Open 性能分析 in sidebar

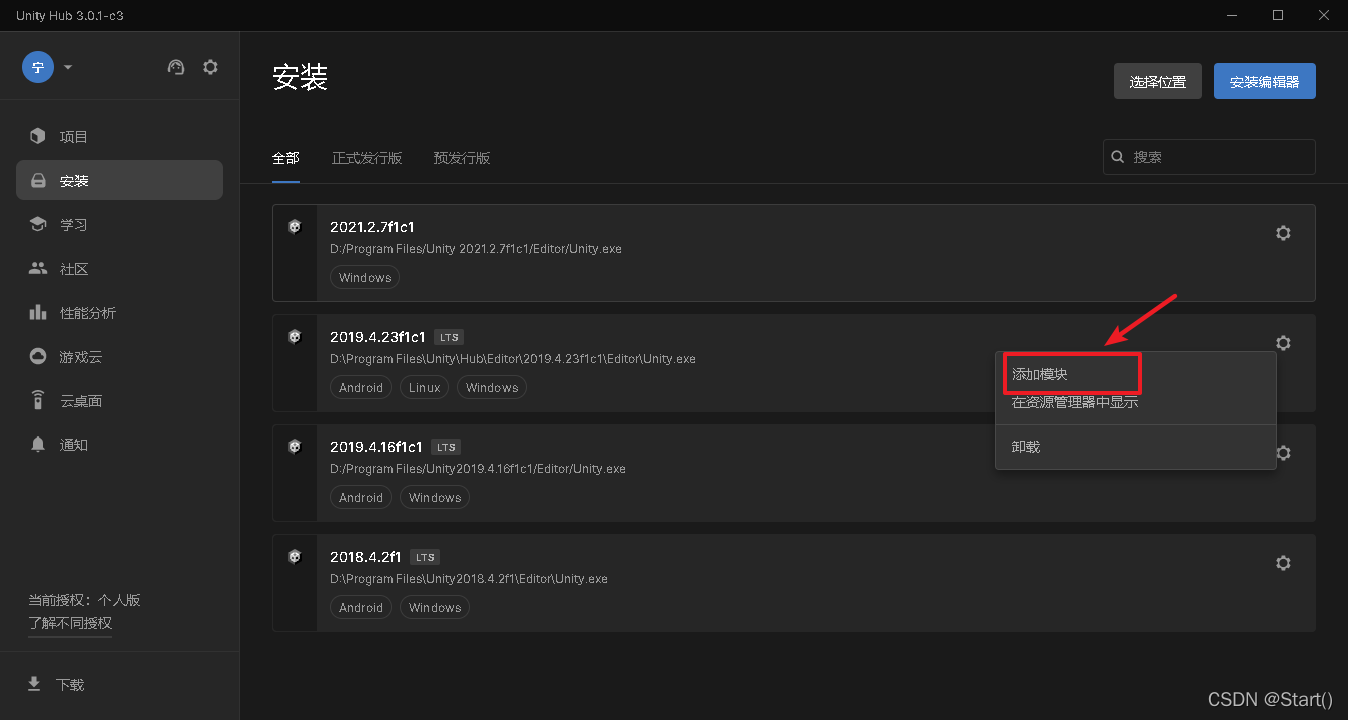click(119, 312)
